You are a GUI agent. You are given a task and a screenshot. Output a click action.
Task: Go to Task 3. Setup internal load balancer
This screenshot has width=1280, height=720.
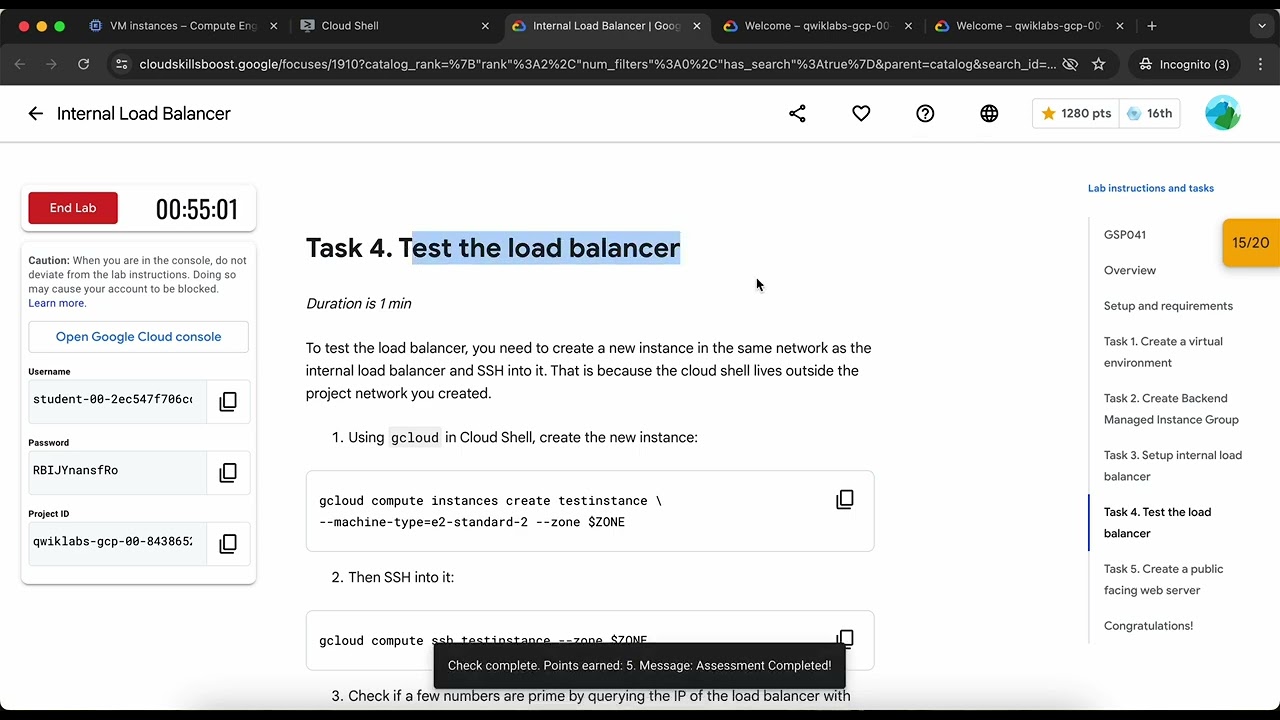pos(1173,466)
